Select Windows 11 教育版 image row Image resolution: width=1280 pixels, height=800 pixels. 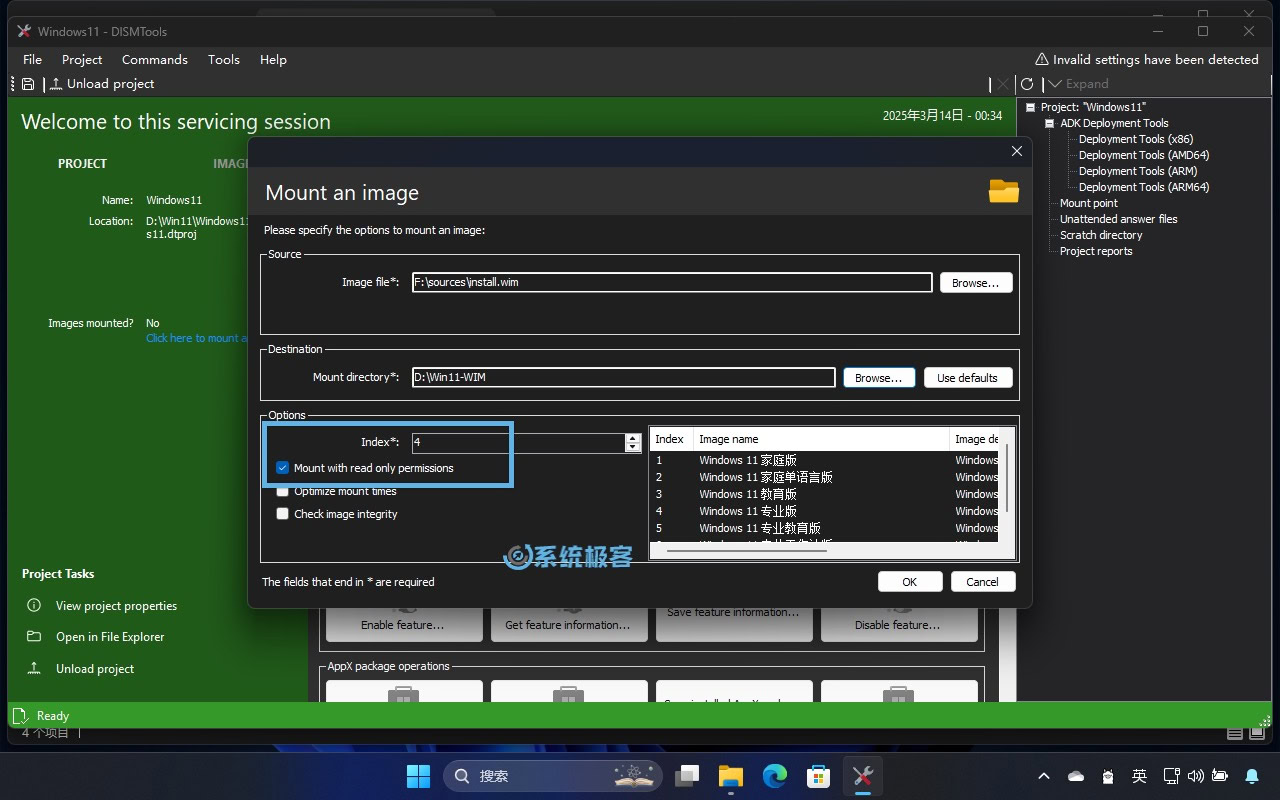pos(824,494)
